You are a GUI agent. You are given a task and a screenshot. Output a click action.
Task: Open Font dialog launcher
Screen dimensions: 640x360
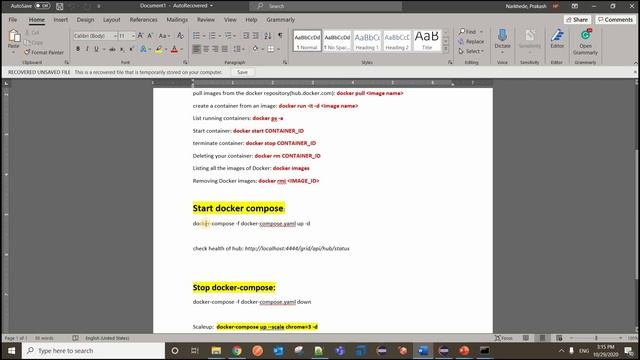point(185,62)
